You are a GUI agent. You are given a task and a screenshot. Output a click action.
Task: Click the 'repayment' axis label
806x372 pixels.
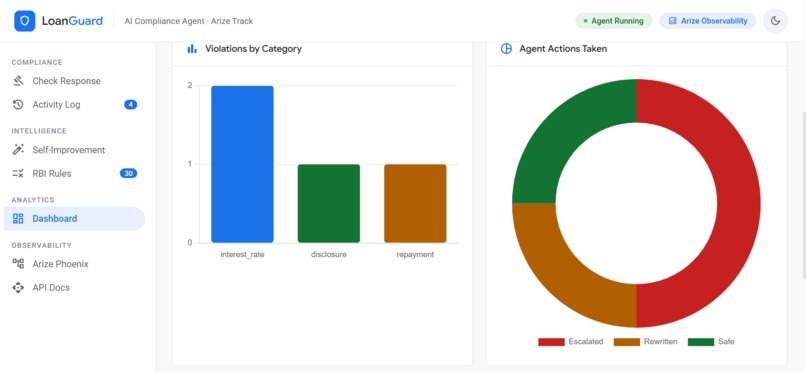[415, 254]
